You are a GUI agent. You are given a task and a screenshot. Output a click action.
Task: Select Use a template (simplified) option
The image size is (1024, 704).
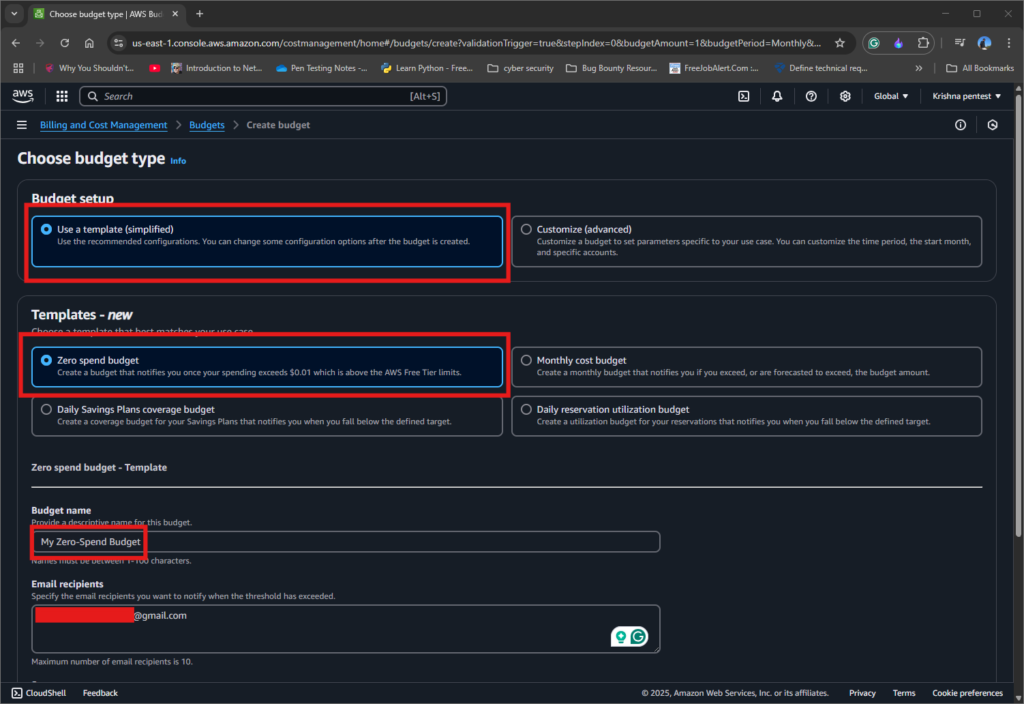[x=267, y=241]
